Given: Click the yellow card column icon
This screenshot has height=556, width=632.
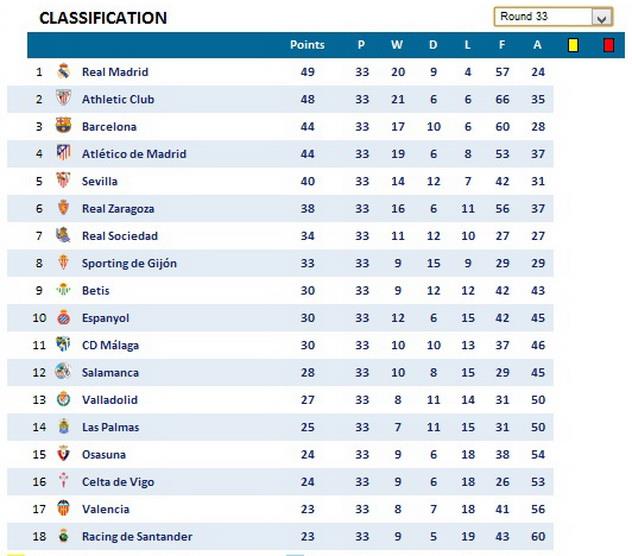Looking at the screenshot, I should point(573,45).
